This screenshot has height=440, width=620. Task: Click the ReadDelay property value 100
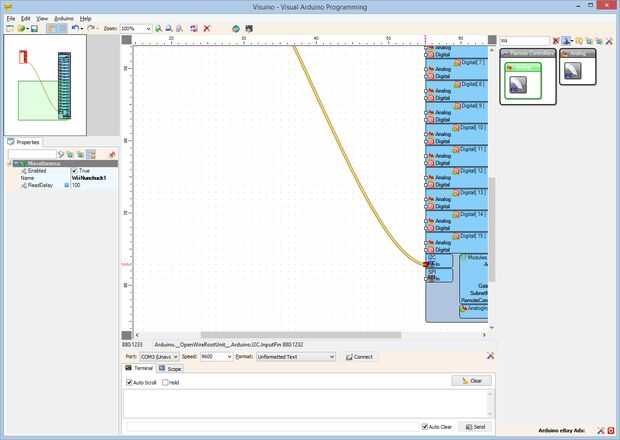pyautogui.click(x=76, y=185)
